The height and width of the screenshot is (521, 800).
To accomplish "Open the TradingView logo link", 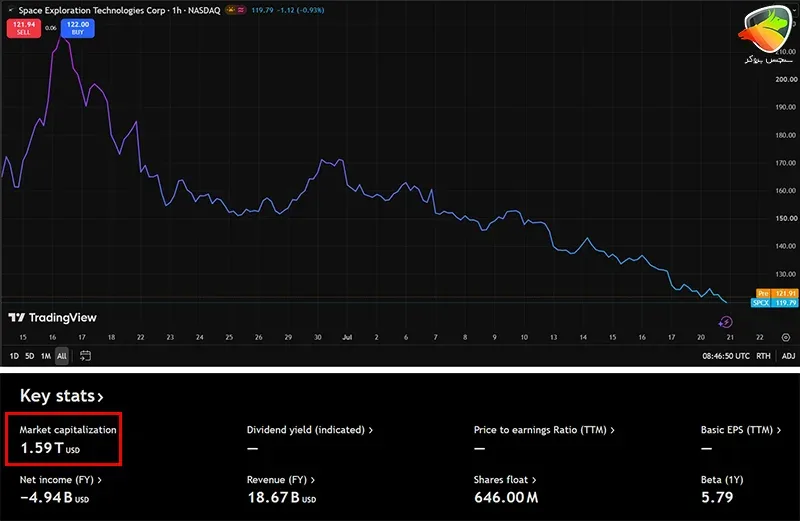I will [x=53, y=318].
